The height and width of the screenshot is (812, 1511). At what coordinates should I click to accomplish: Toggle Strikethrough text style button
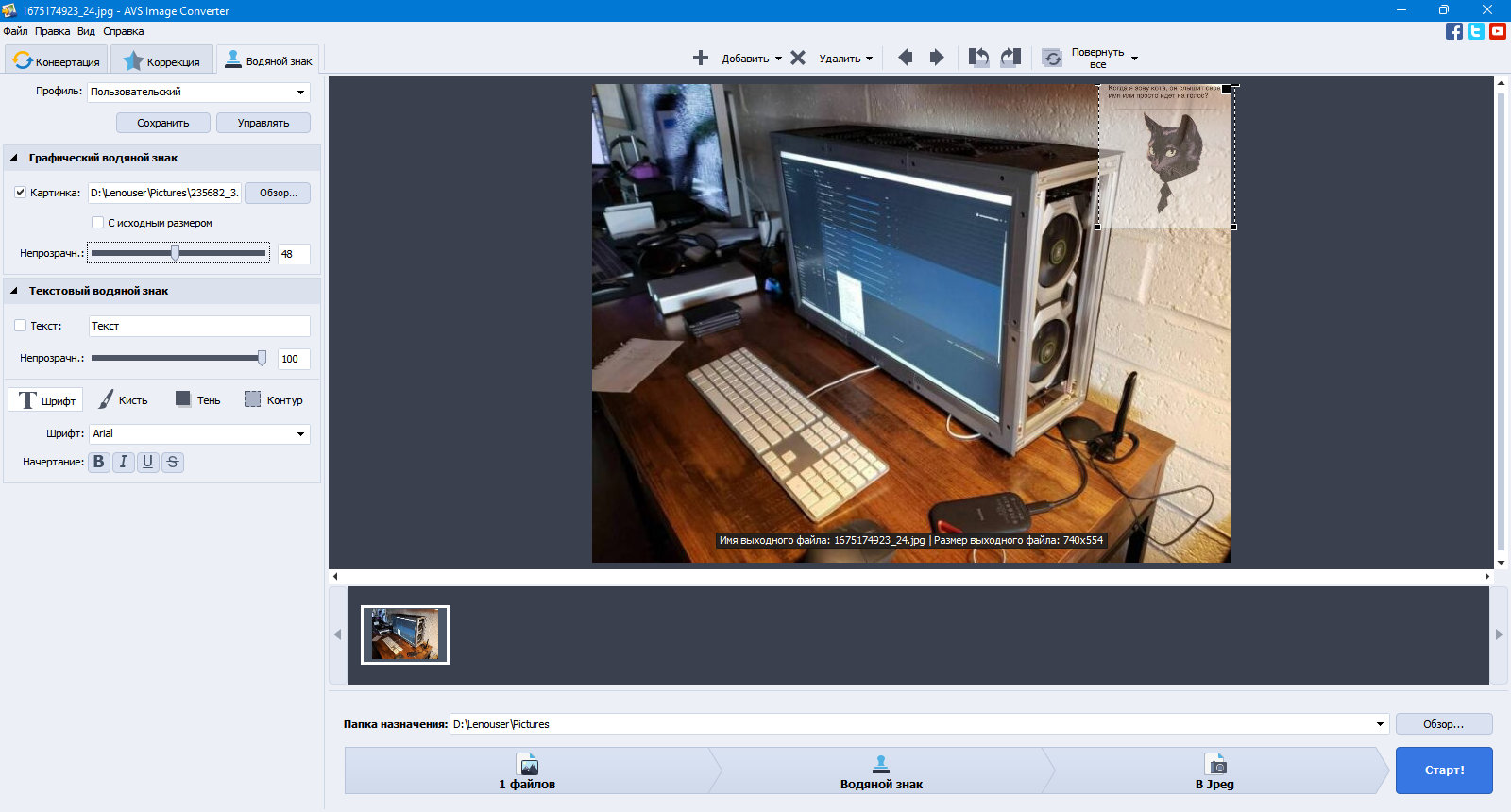(x=172, y=462)
